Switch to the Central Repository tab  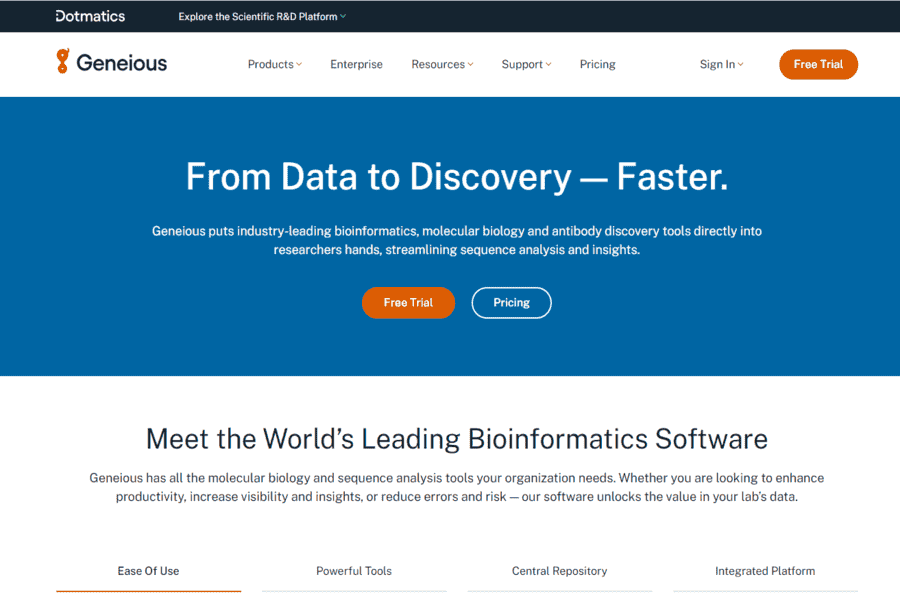coord(559,571)
